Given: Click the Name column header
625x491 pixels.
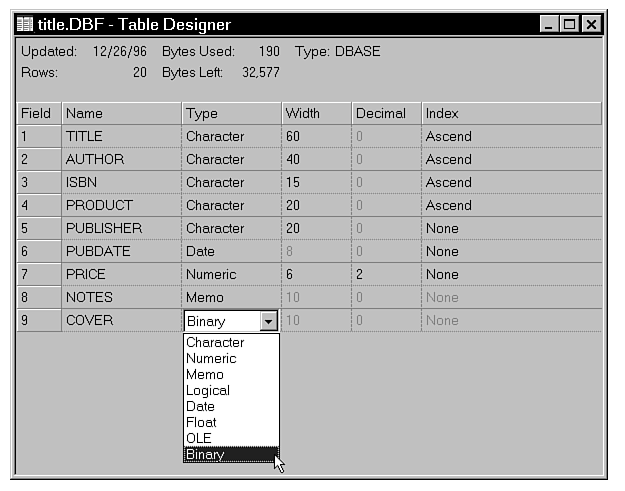Looking at the screenshot, I should (x=121, y=114).
